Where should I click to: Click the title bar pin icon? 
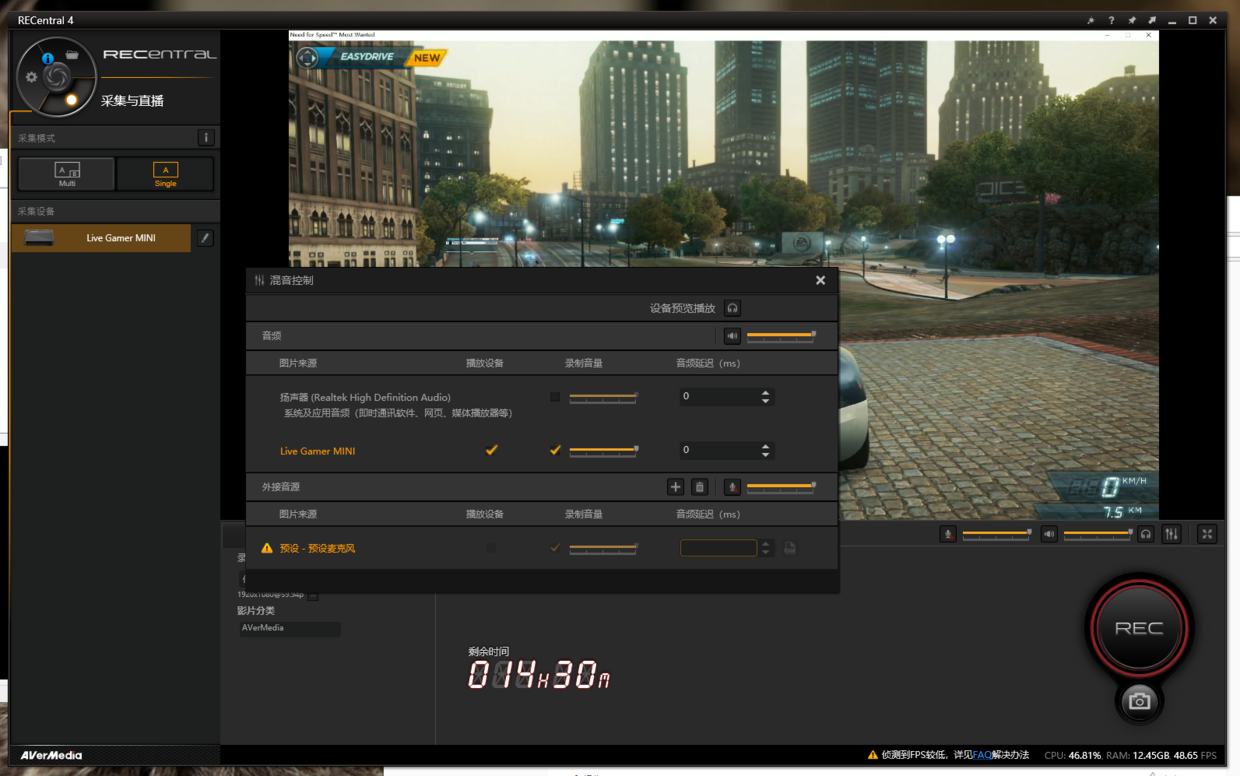[1132, 20]
